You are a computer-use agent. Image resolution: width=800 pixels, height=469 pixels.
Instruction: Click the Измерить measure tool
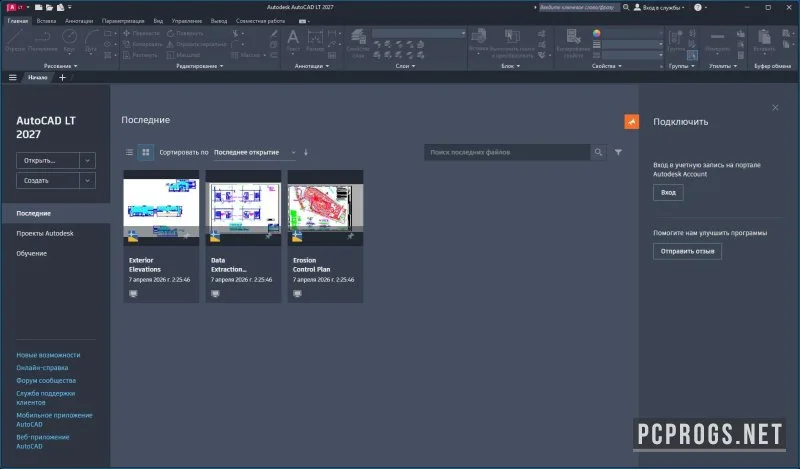point(717,41)
